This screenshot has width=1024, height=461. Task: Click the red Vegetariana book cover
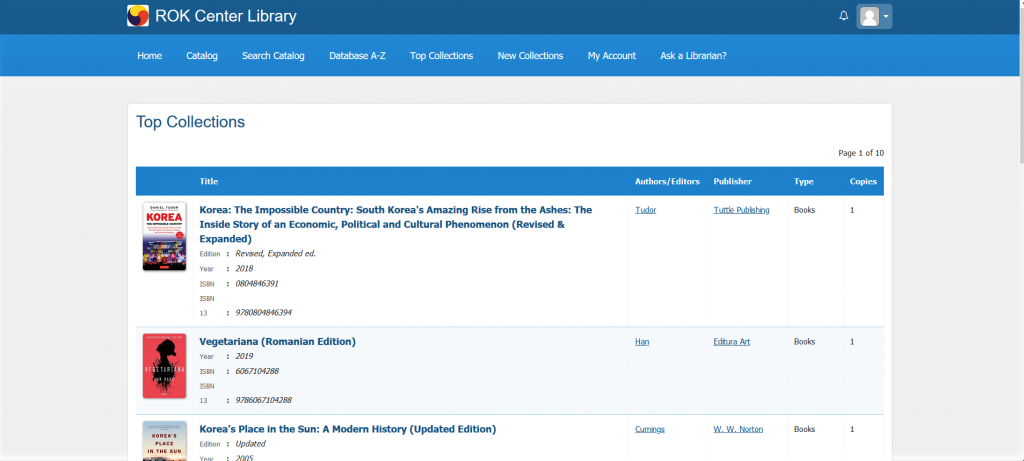click(165, 366)
